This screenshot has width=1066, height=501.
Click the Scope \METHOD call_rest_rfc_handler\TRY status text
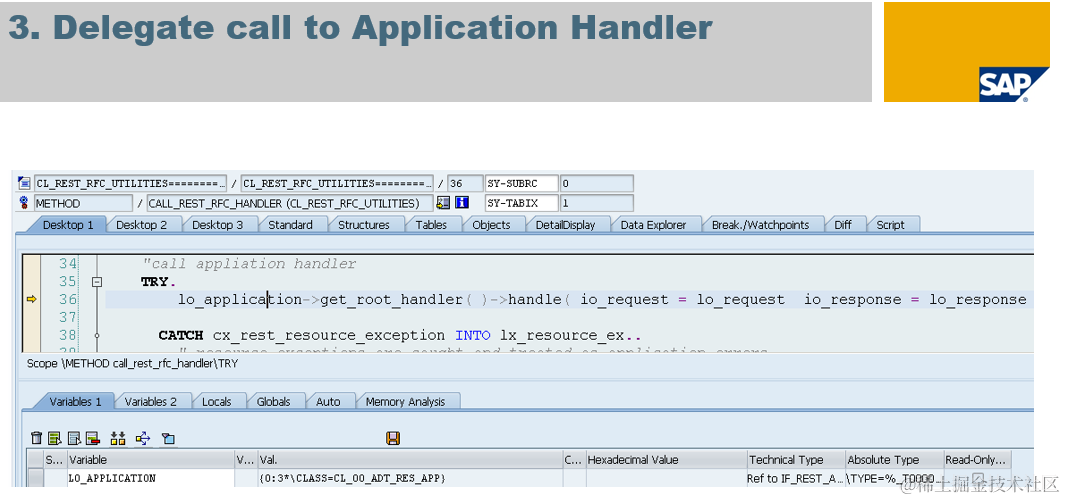click(132, 364)
